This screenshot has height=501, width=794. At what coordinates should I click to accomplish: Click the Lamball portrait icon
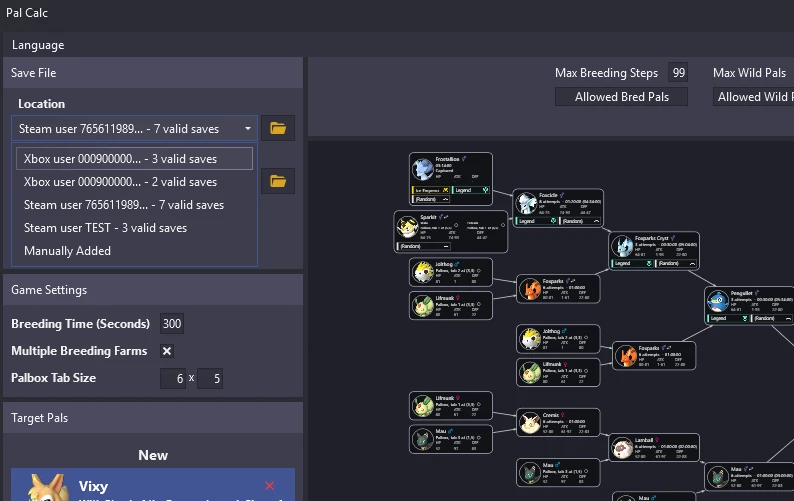[x=622, y=448]
